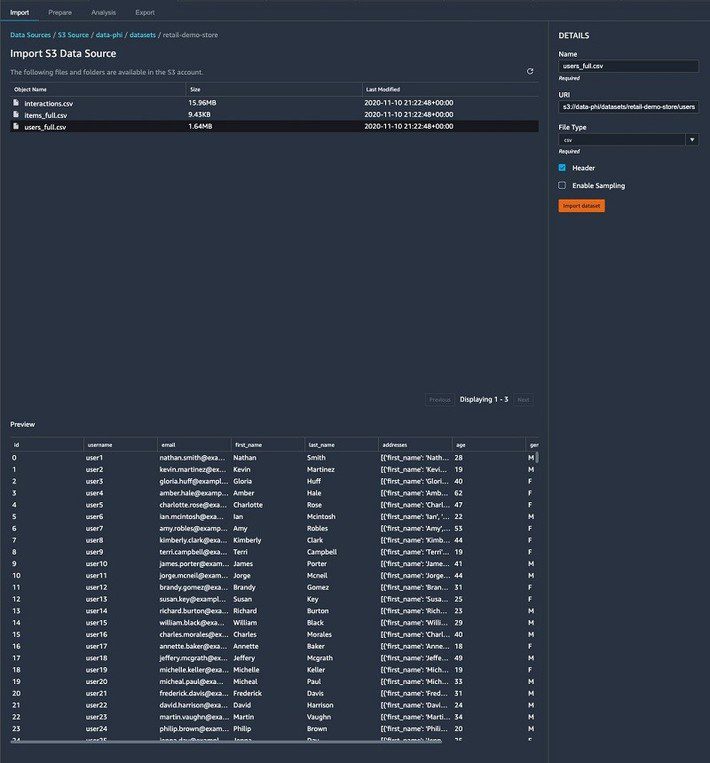Select the items_full.csv file row
This screenshot has height=763, width=710.
[274, 114]
